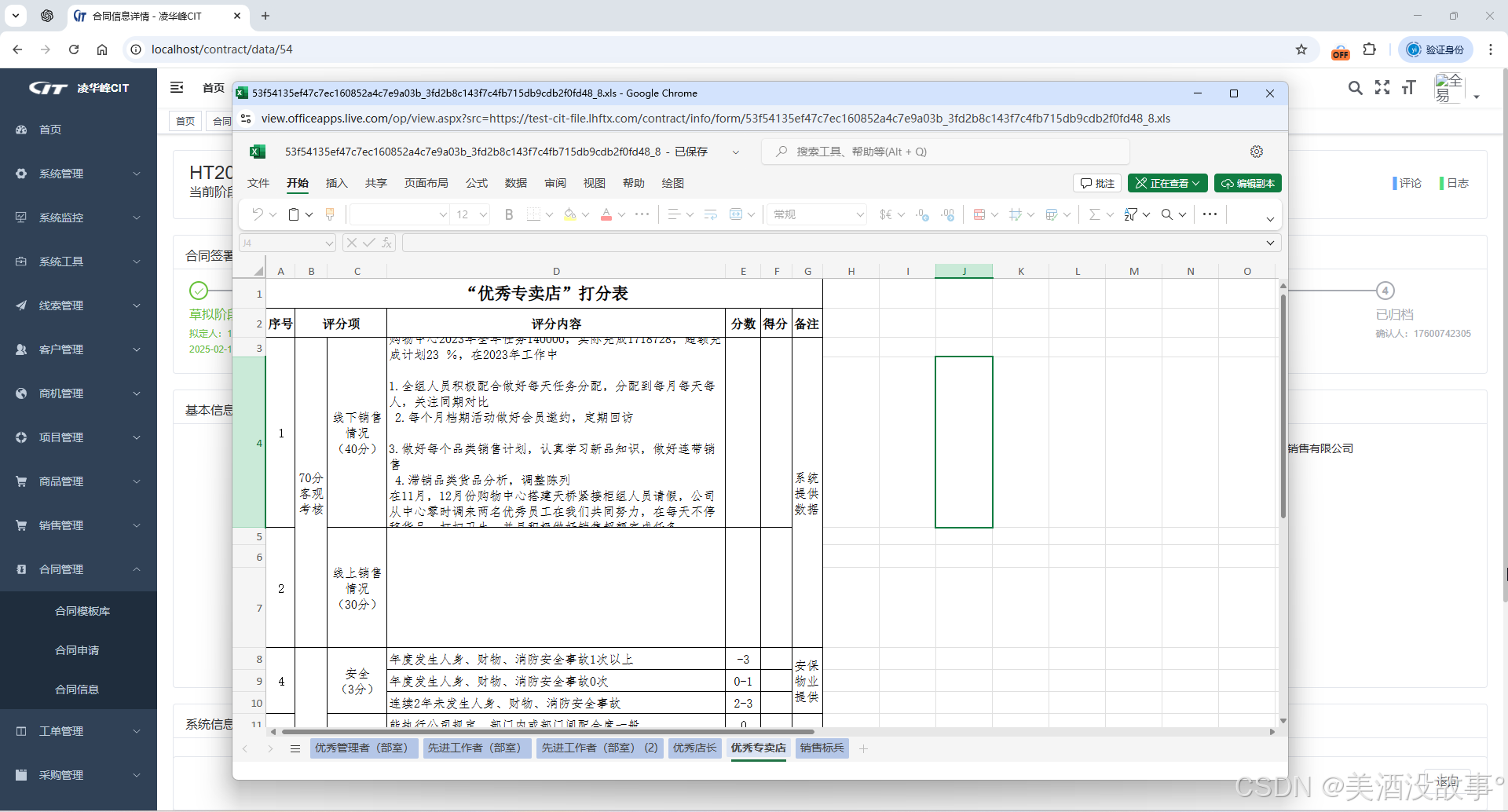Click the add new sheet plus button

(864, 748)
